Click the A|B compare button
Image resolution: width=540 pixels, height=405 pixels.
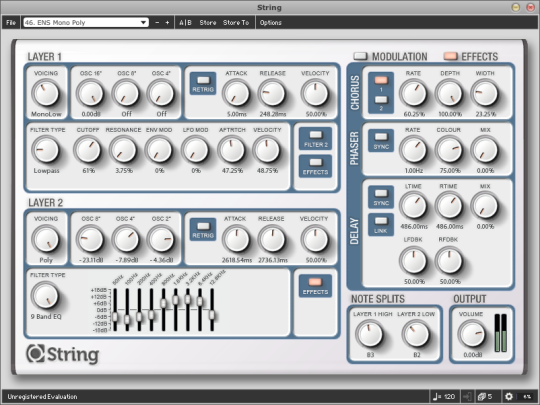pos(185,23)
